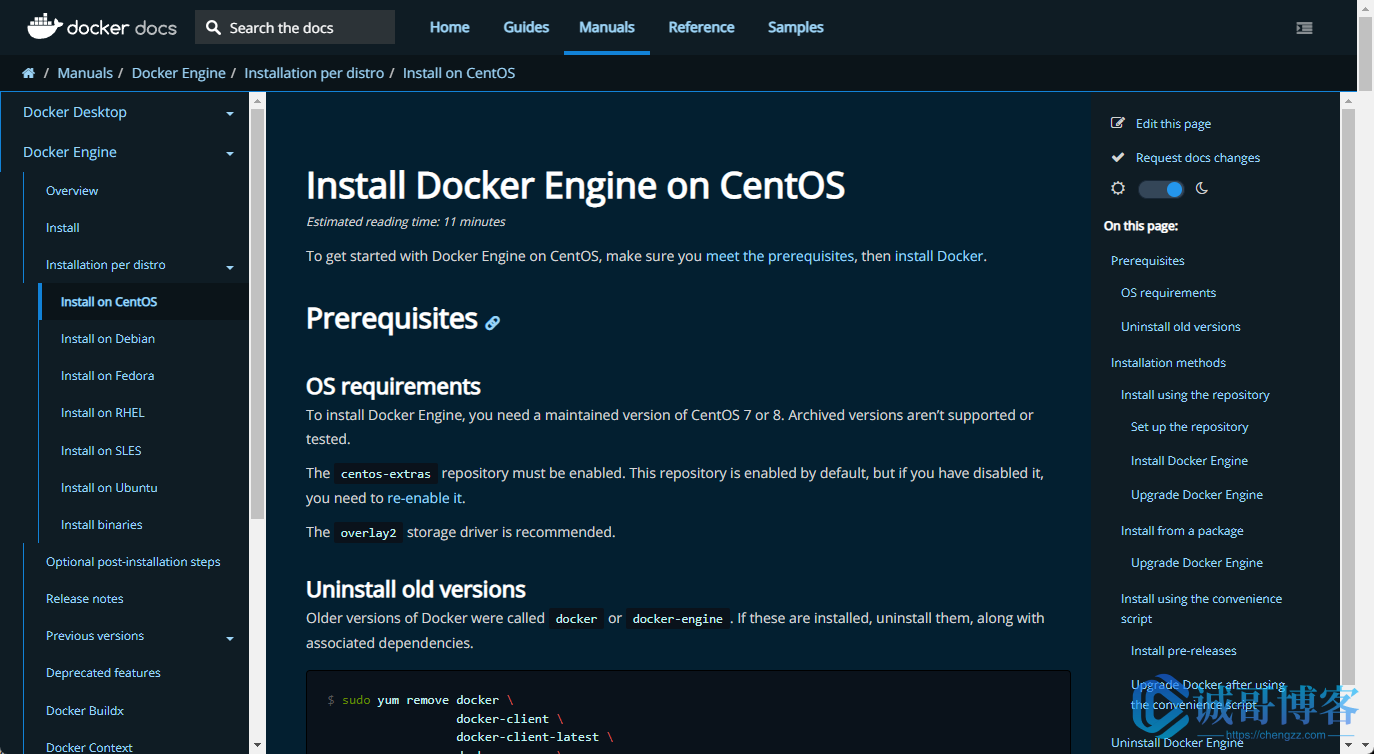Jump to Install Docker Engine in contents
This screenshot has height=754, width=1374.
point(1189,461)
